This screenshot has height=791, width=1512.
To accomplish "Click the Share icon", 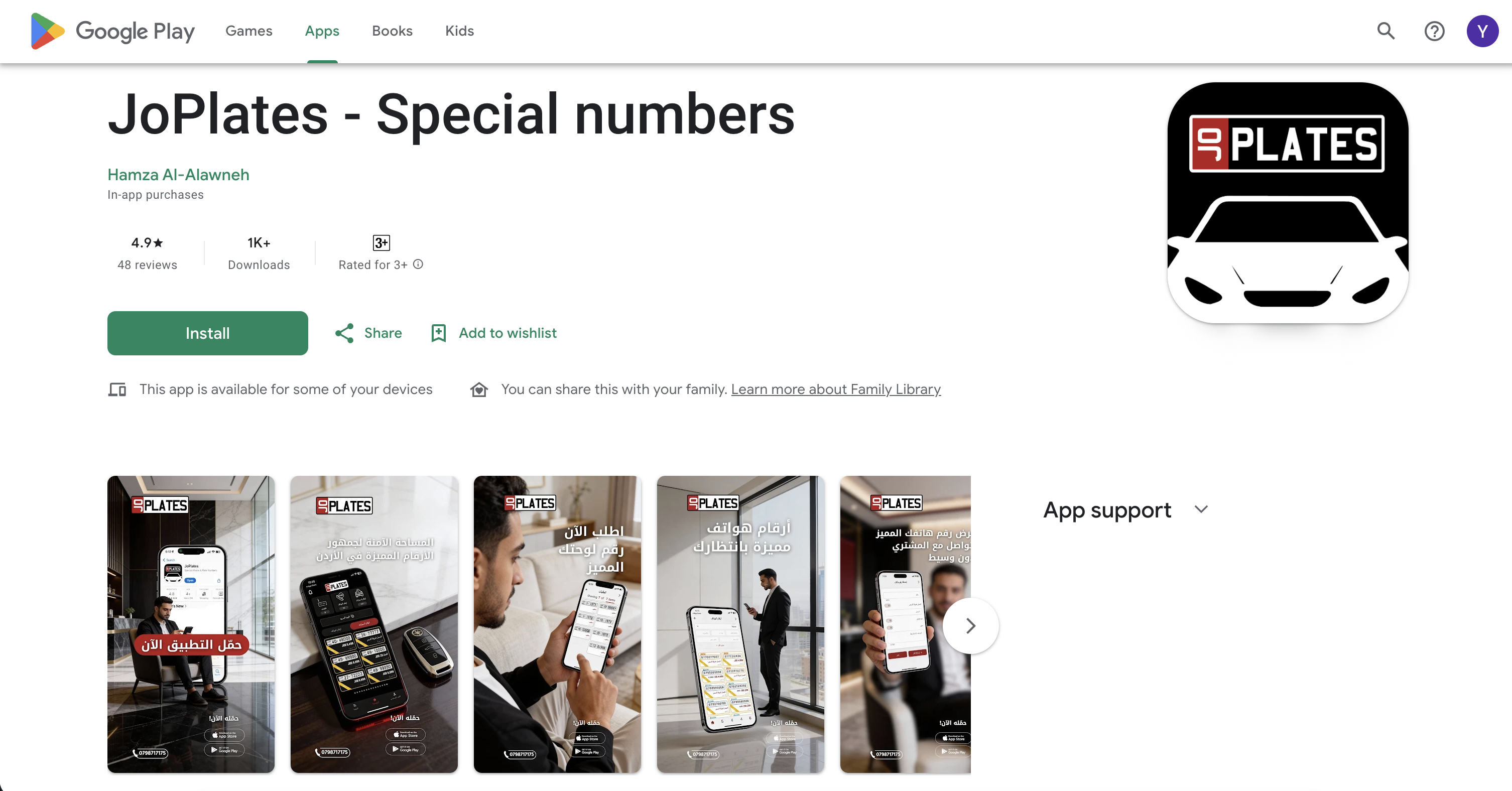I will (344, 333).
